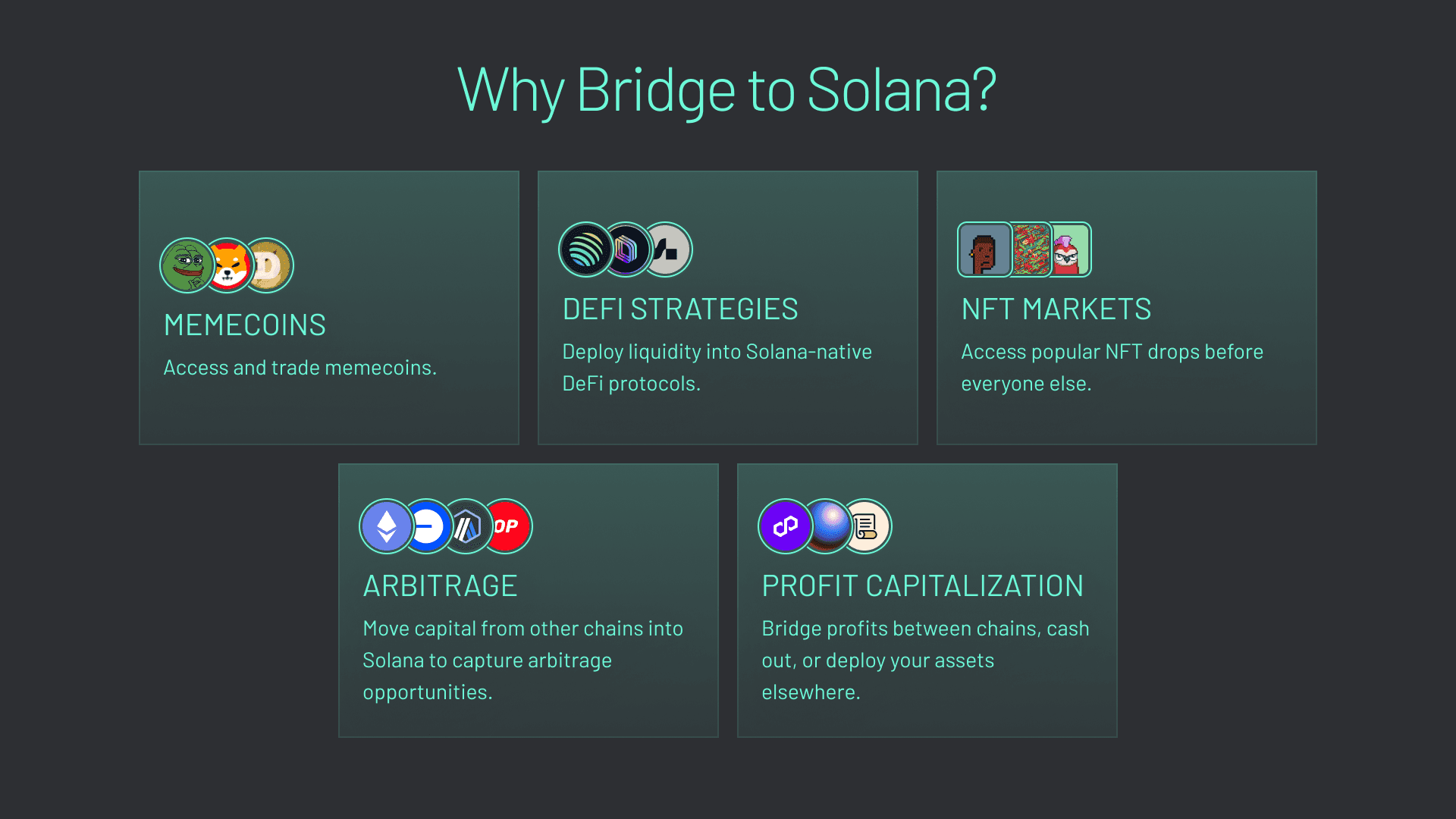Click the purple Polygon logo icon
The image size is (1456, 819).
coord(785,526)
